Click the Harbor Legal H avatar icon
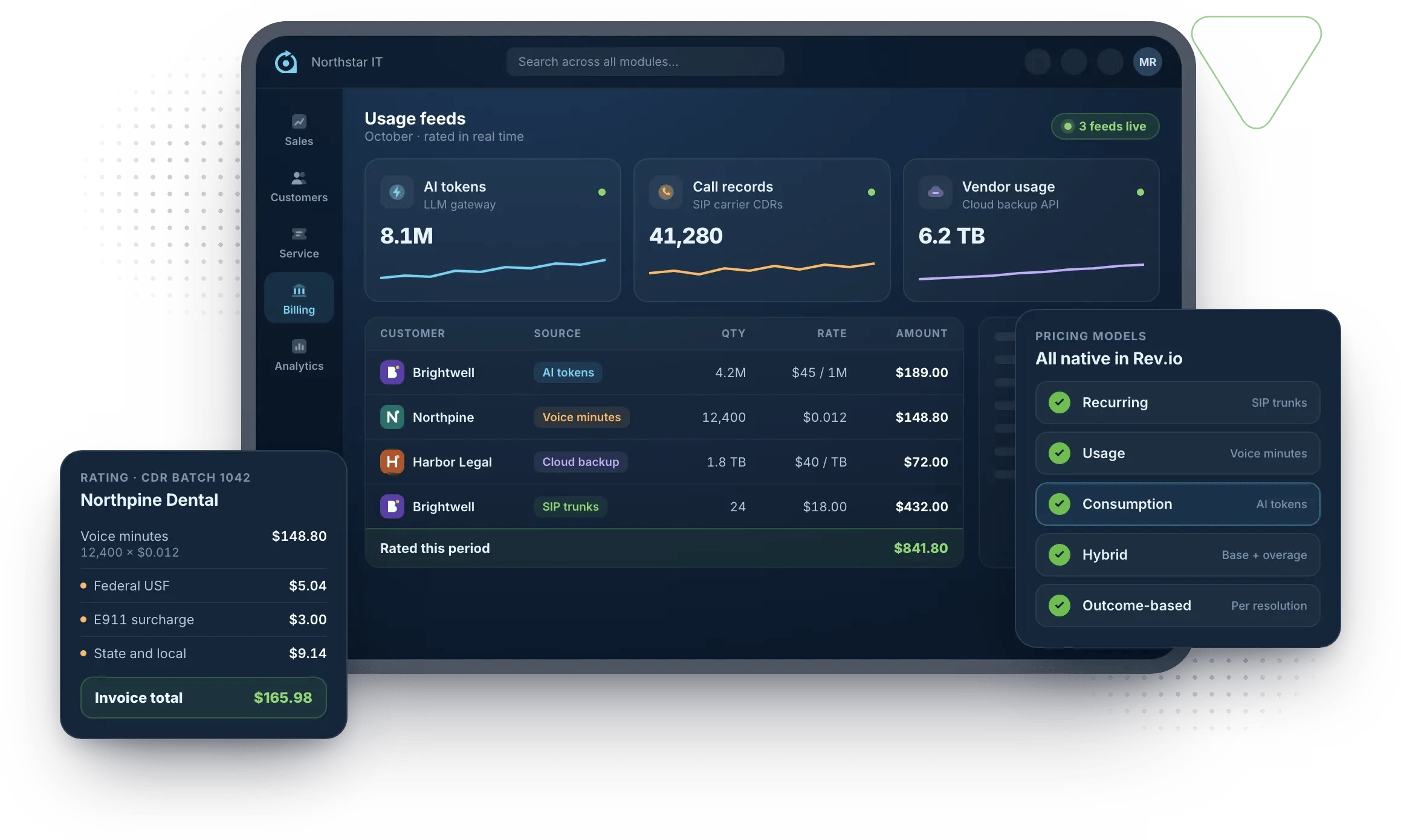The height and width of the screenshot is (840, 1401). pyautogui.click(x=392, y=462)
